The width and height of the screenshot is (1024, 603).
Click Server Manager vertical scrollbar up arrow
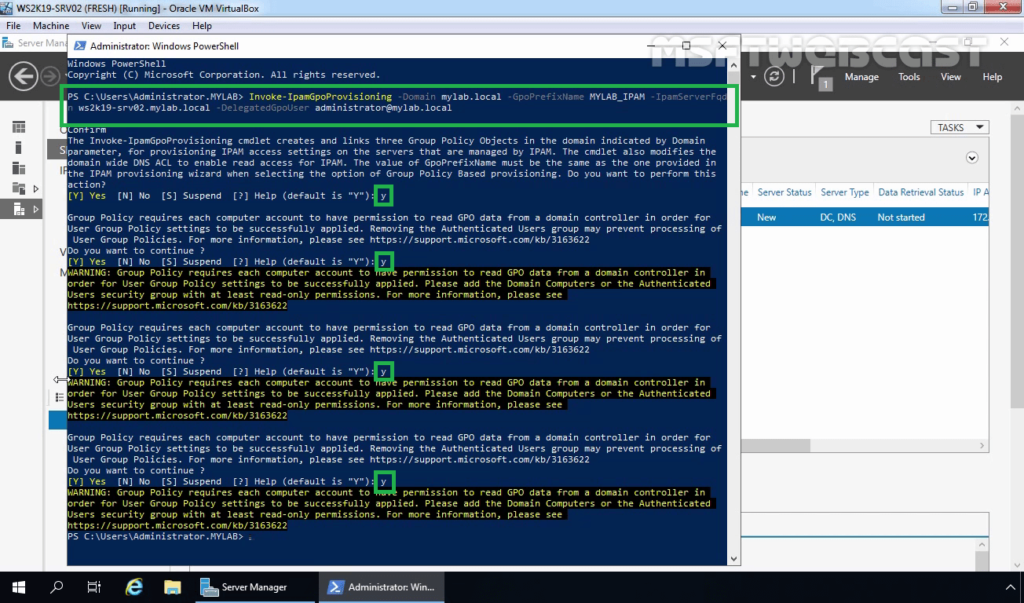(1017, 108)
